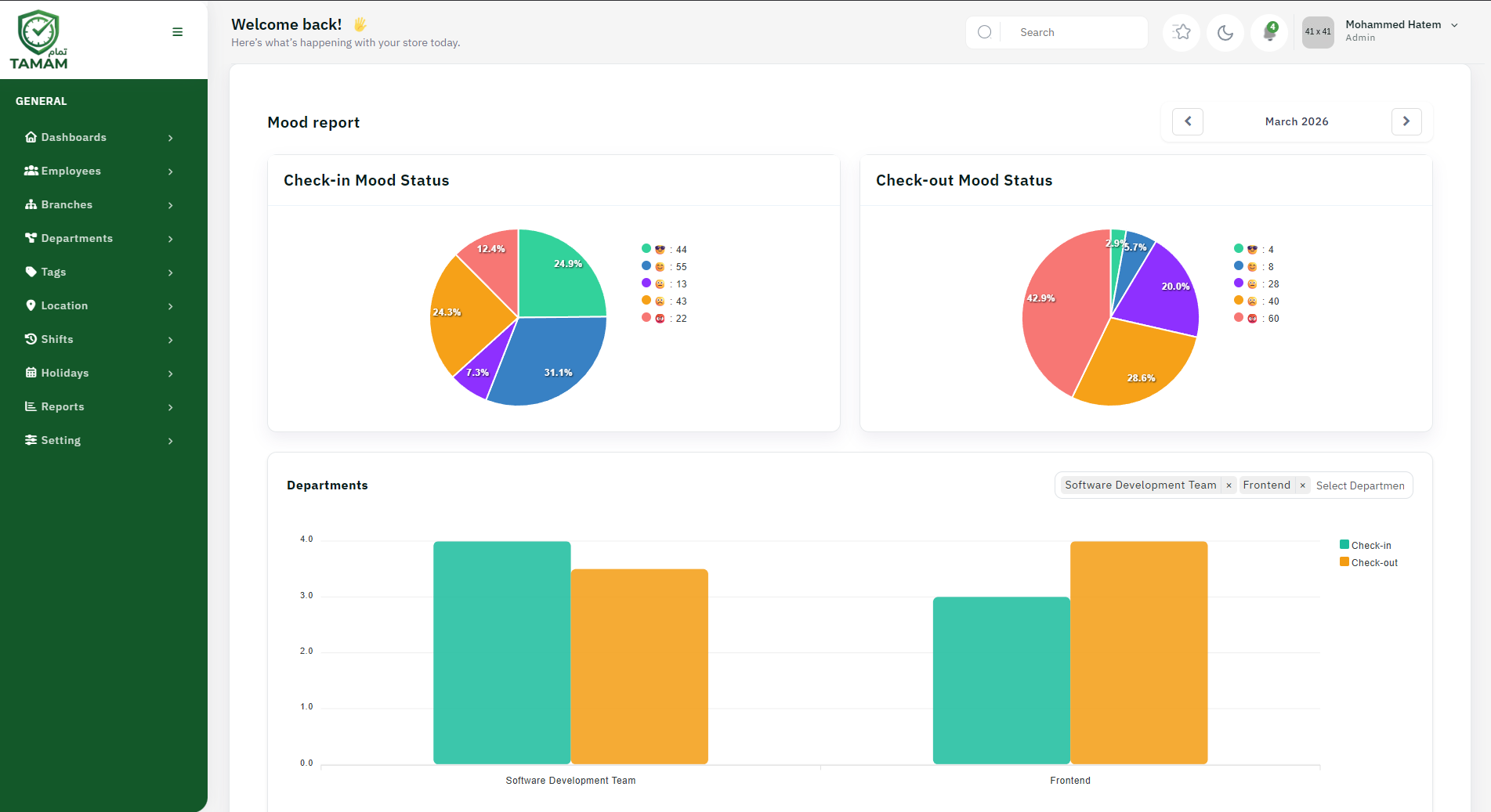
Task: Expand the Departments sidebar chevron
Action: click(170, 239)
